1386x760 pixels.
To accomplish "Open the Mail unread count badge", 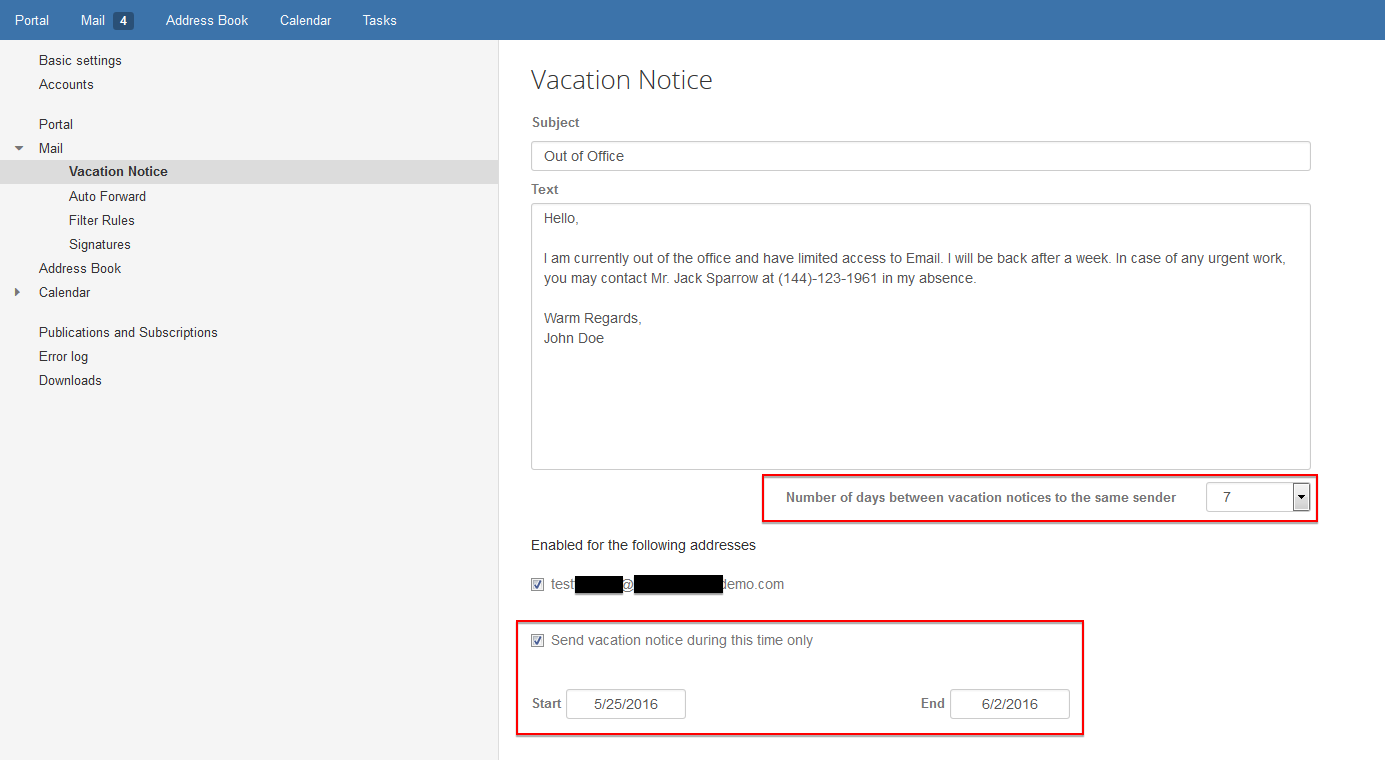I will tap(123, 20).
